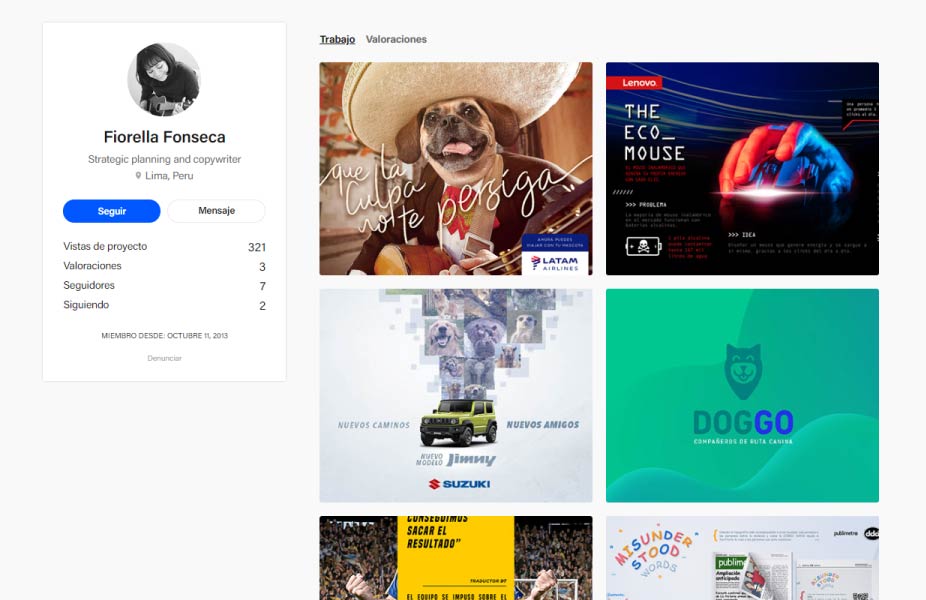This screenshot has height=600, width=926.
Task: Click the location pin icon beside Lima, Peru
Action: point(139,176)
